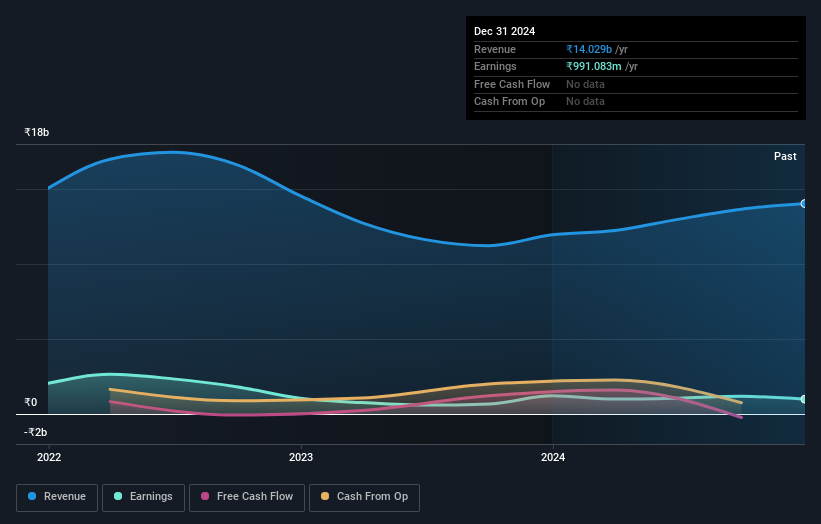Click the Free Cash Flow No data value
Image resolution: width=821 pixels, height=524 pixels.
(585, 84)
